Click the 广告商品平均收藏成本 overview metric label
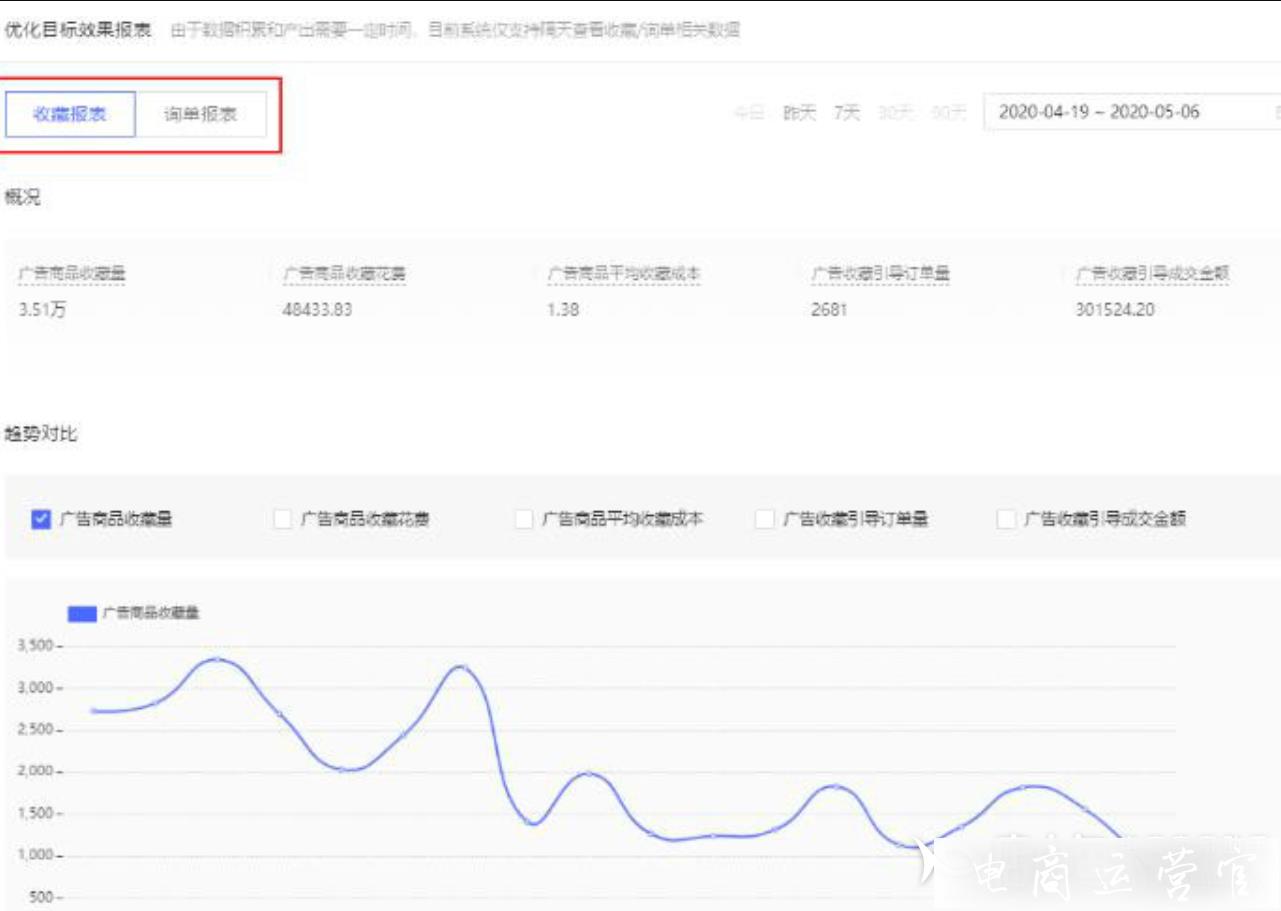The height and width of the screenshot is (911, 1281). pyautogui.click(x=624, y=273)
